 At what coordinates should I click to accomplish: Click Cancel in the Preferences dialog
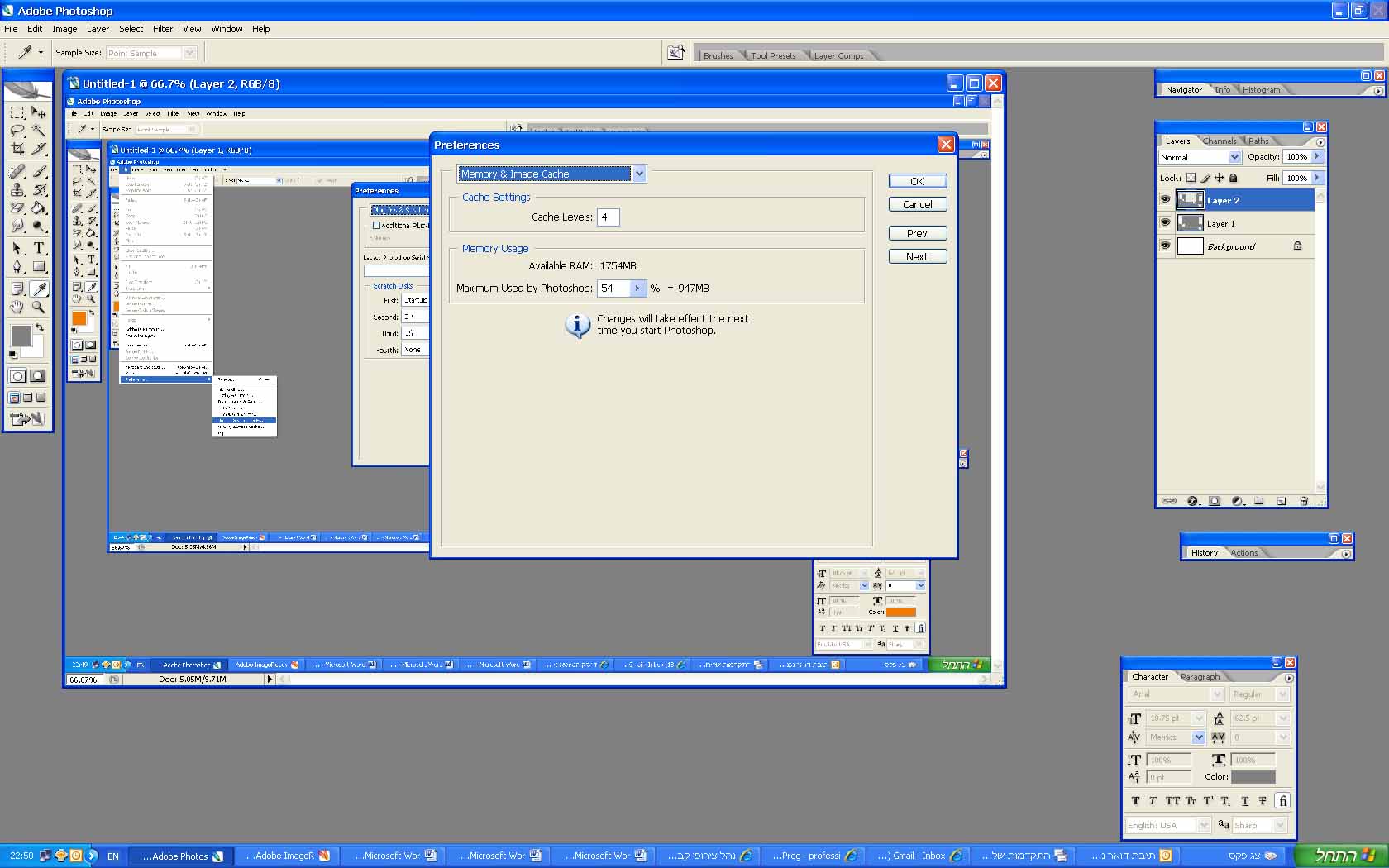click(x=918, y=205)
